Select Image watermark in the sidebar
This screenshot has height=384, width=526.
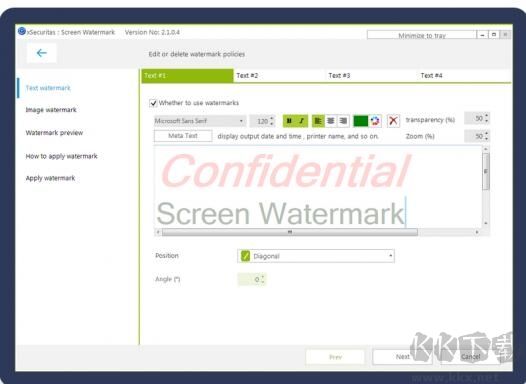(x=51, y=110)
